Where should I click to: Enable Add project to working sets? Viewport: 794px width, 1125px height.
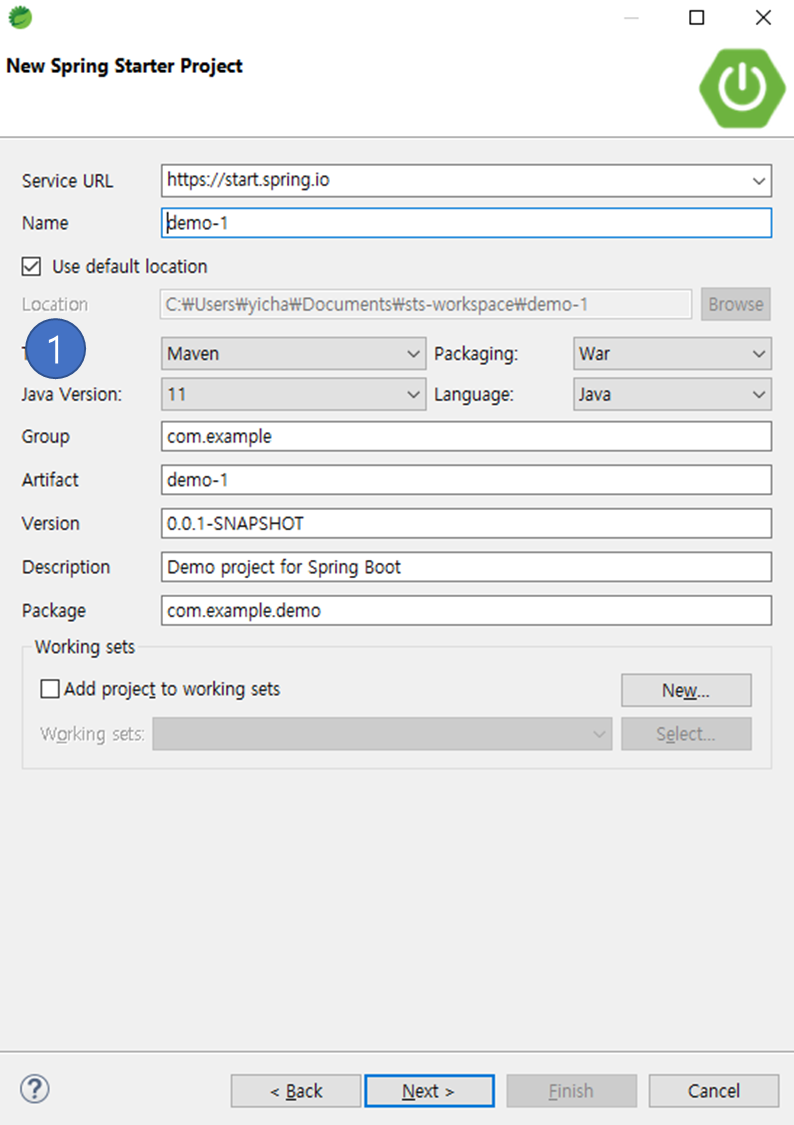point(49,689)
